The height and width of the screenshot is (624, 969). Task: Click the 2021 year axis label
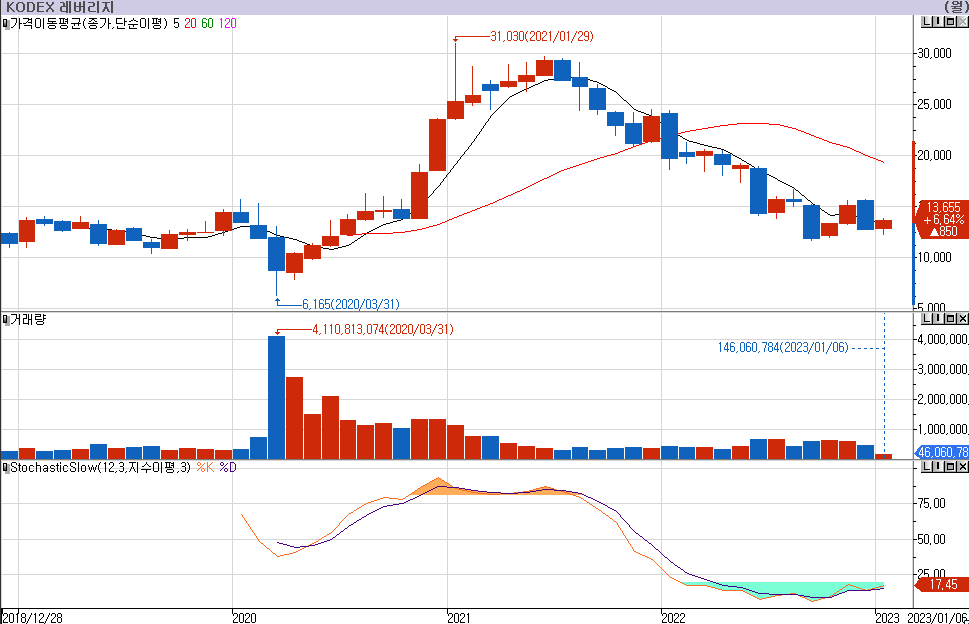pyautogui.click(x=459, y=618)
